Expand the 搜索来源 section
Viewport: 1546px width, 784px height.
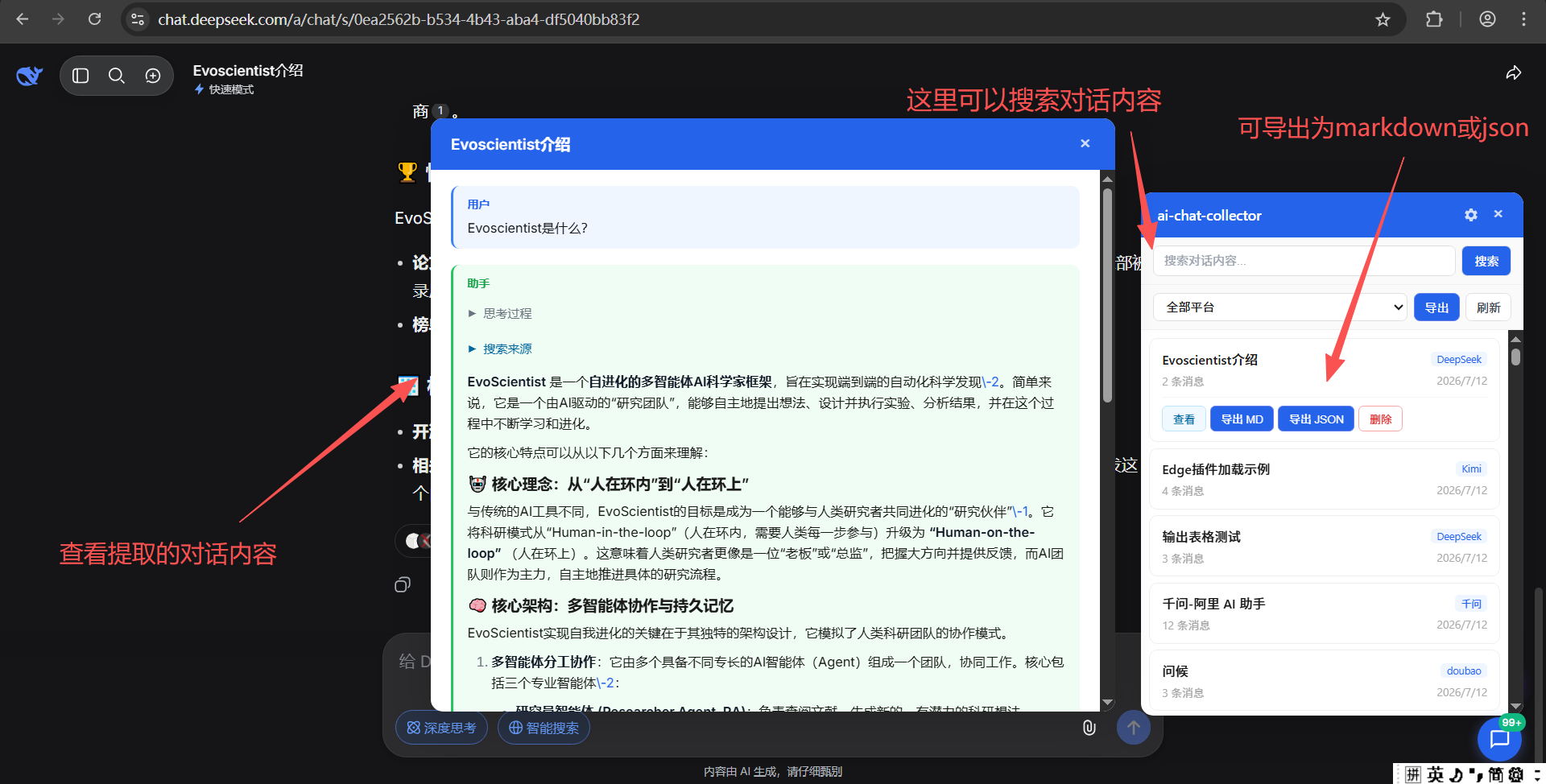(x=500, y=349)
